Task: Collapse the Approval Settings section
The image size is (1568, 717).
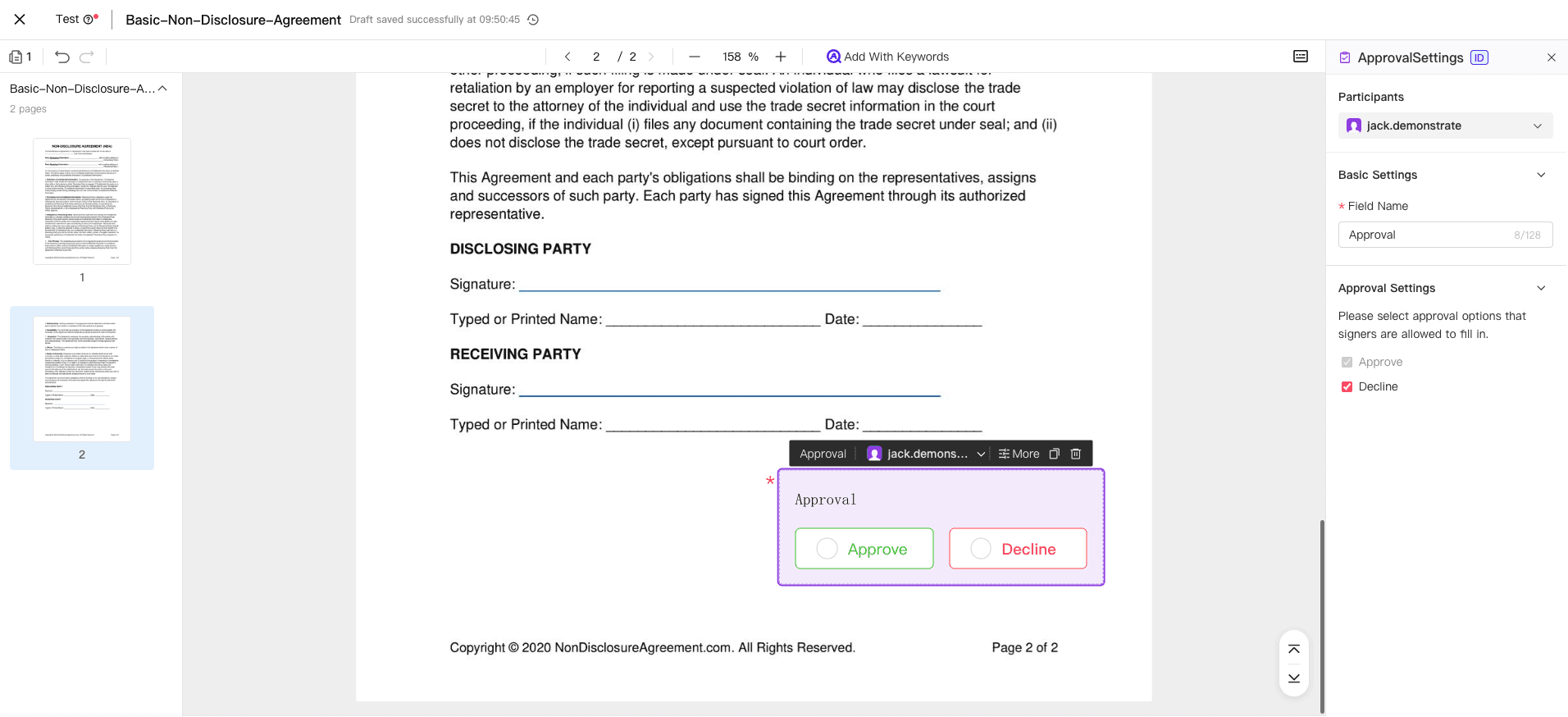Action: [x=1541, y=288]
